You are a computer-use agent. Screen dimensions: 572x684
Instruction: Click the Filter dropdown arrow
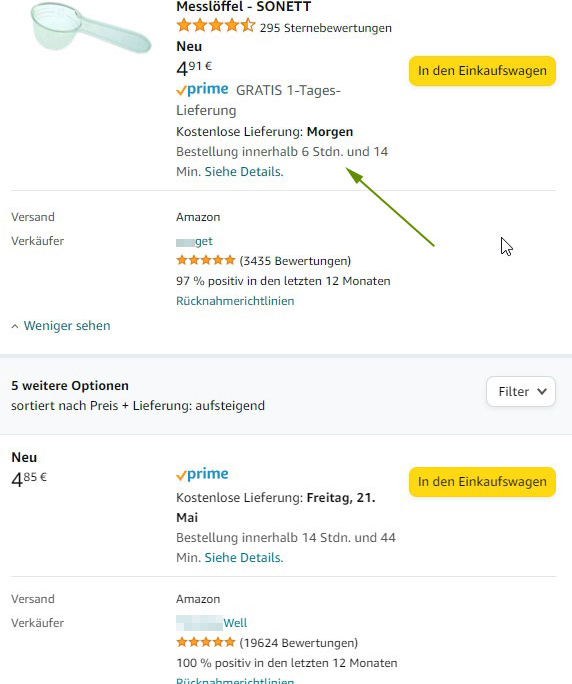541,391
